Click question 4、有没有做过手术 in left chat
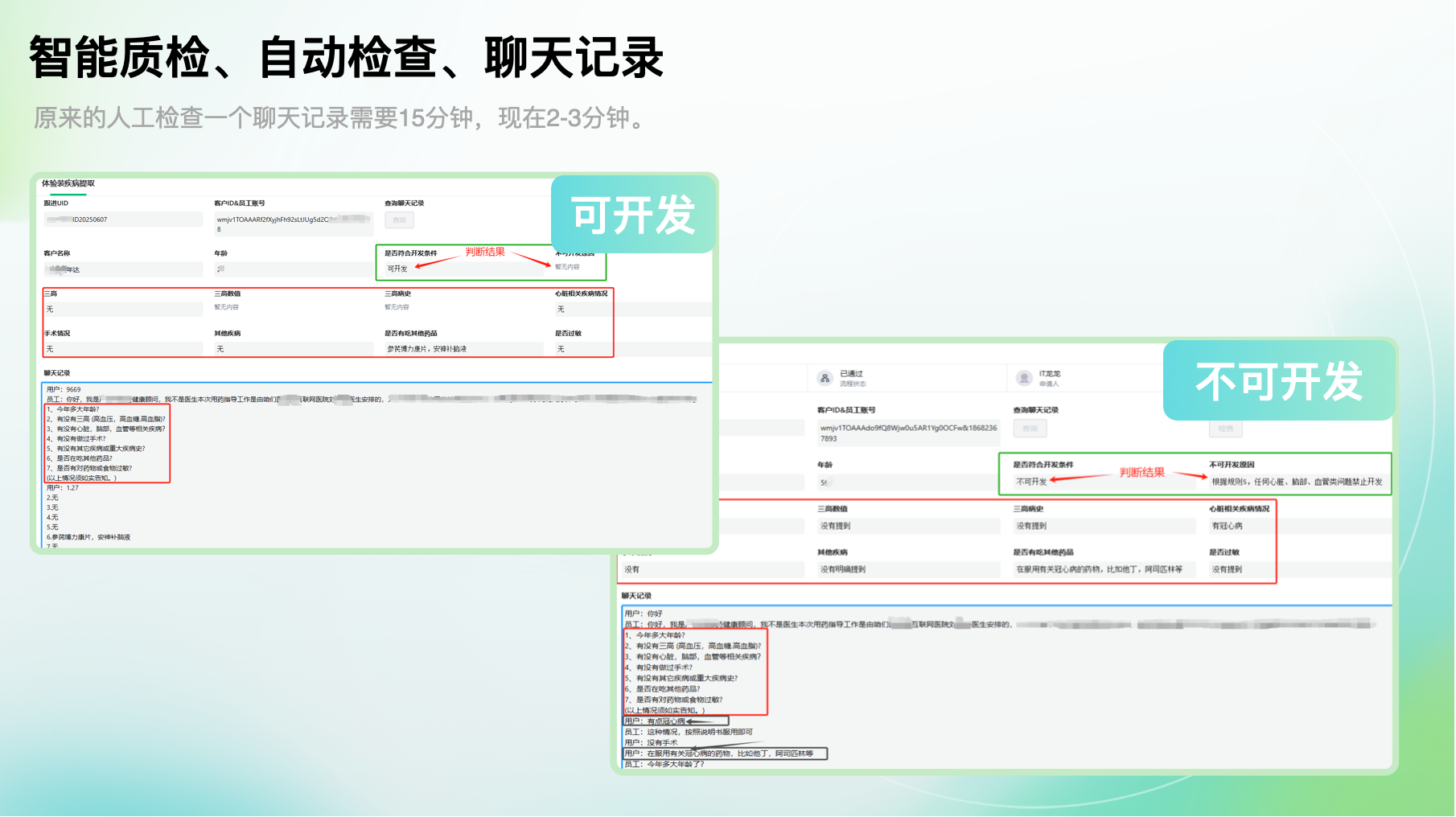This screenshot has width=1456, height=817. click(76, 439)
